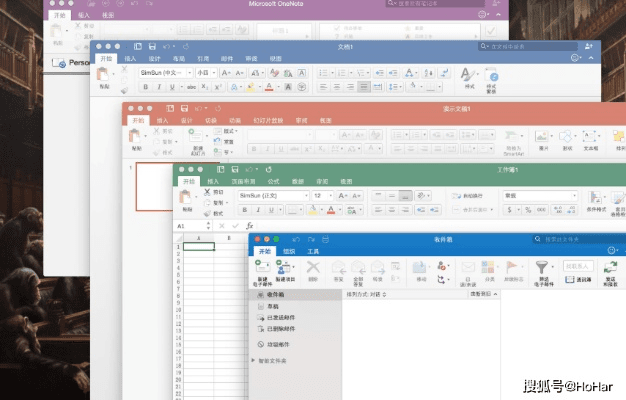Image resolution: width=626 pixels, height=400 pixels.
Task: Click the Send/Receive icon in Outlook
Action: [610, 268]
